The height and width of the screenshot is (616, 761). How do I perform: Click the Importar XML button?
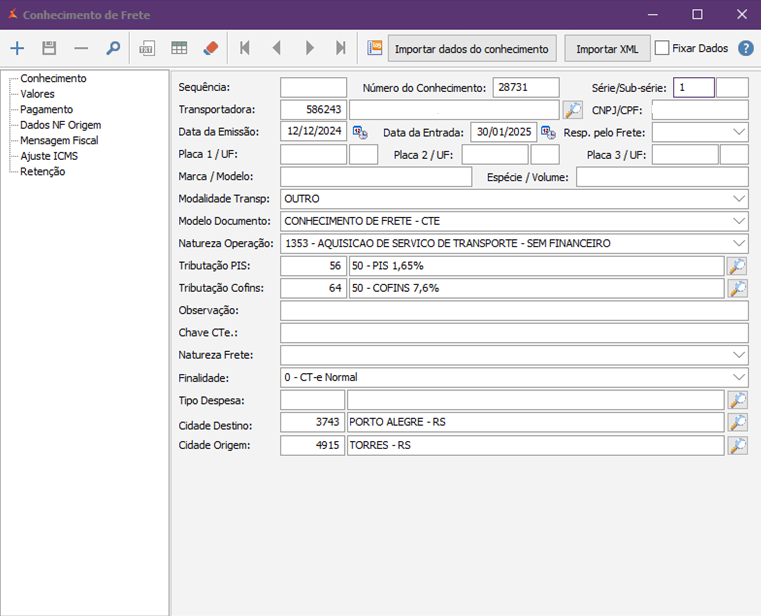(x=607, y=48)
